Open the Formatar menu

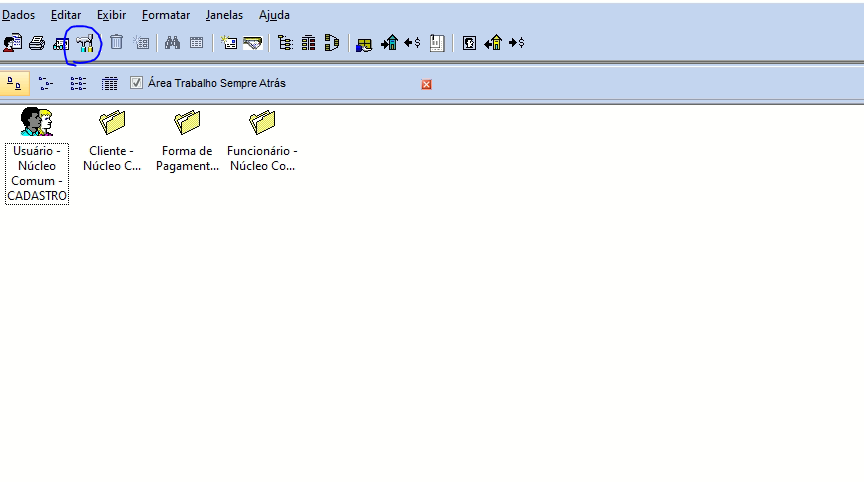coord(166,15)
